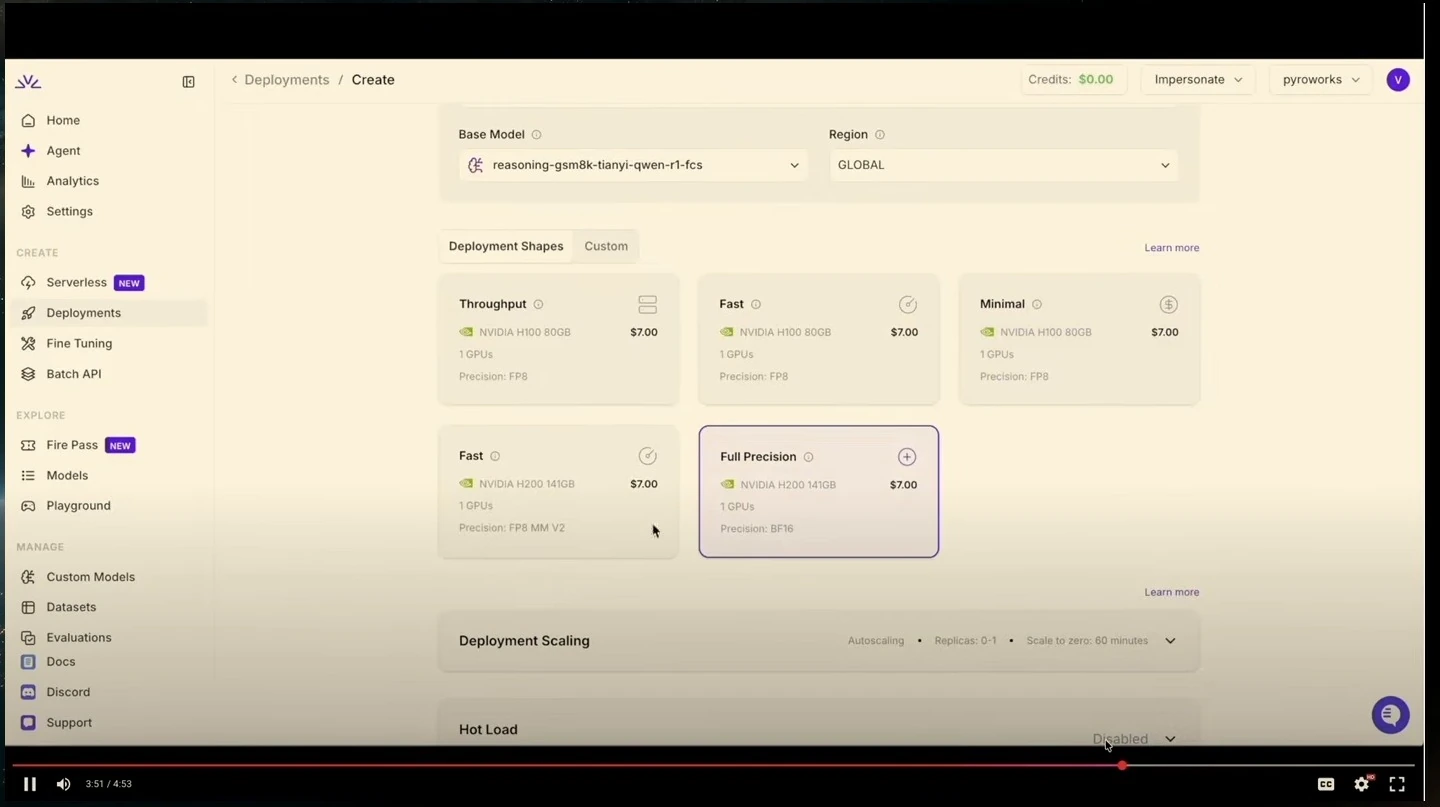Mute the video volume

tap(63, 784)
